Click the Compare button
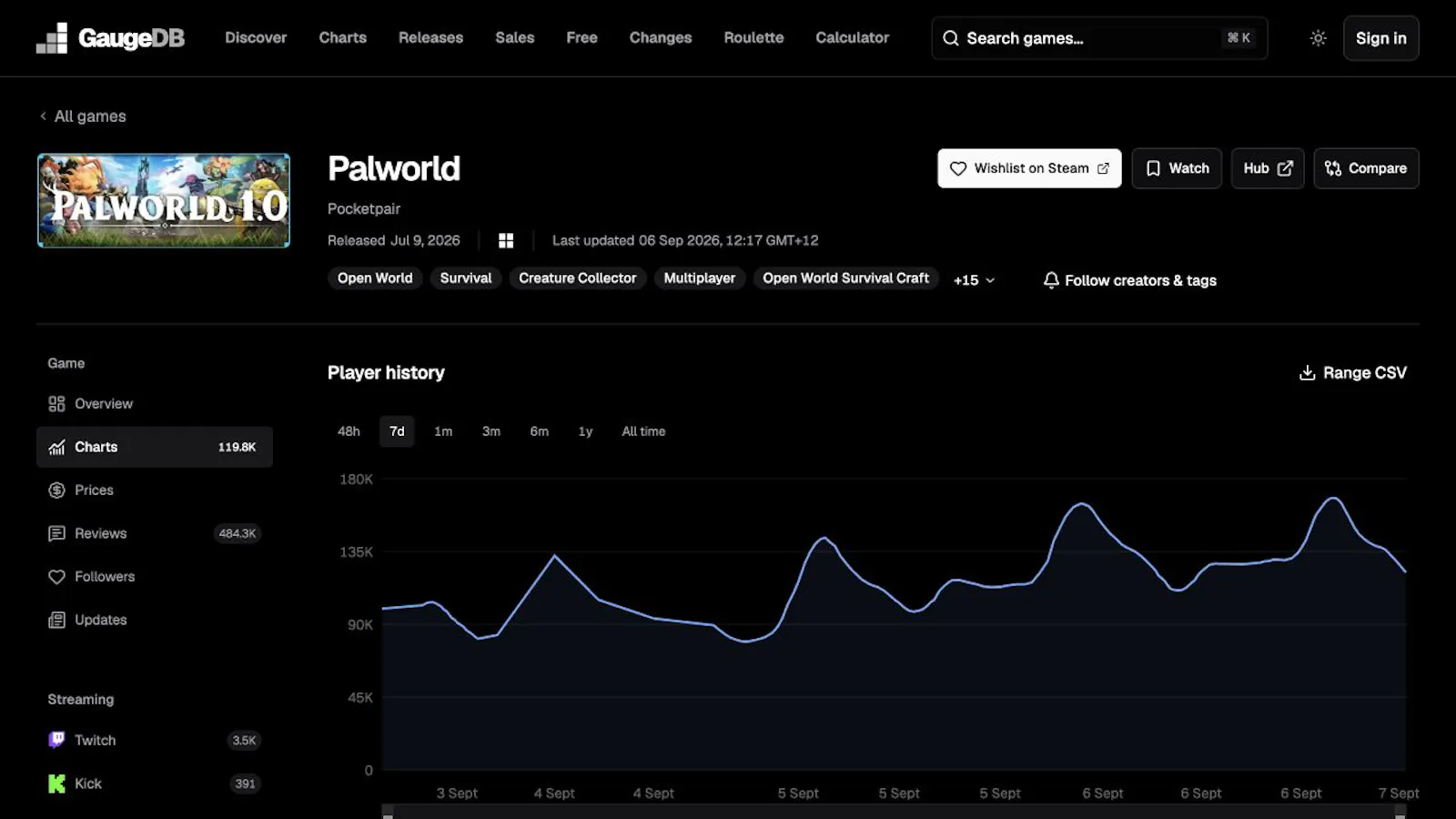The image size is (1456, 819). (1366, 168)
